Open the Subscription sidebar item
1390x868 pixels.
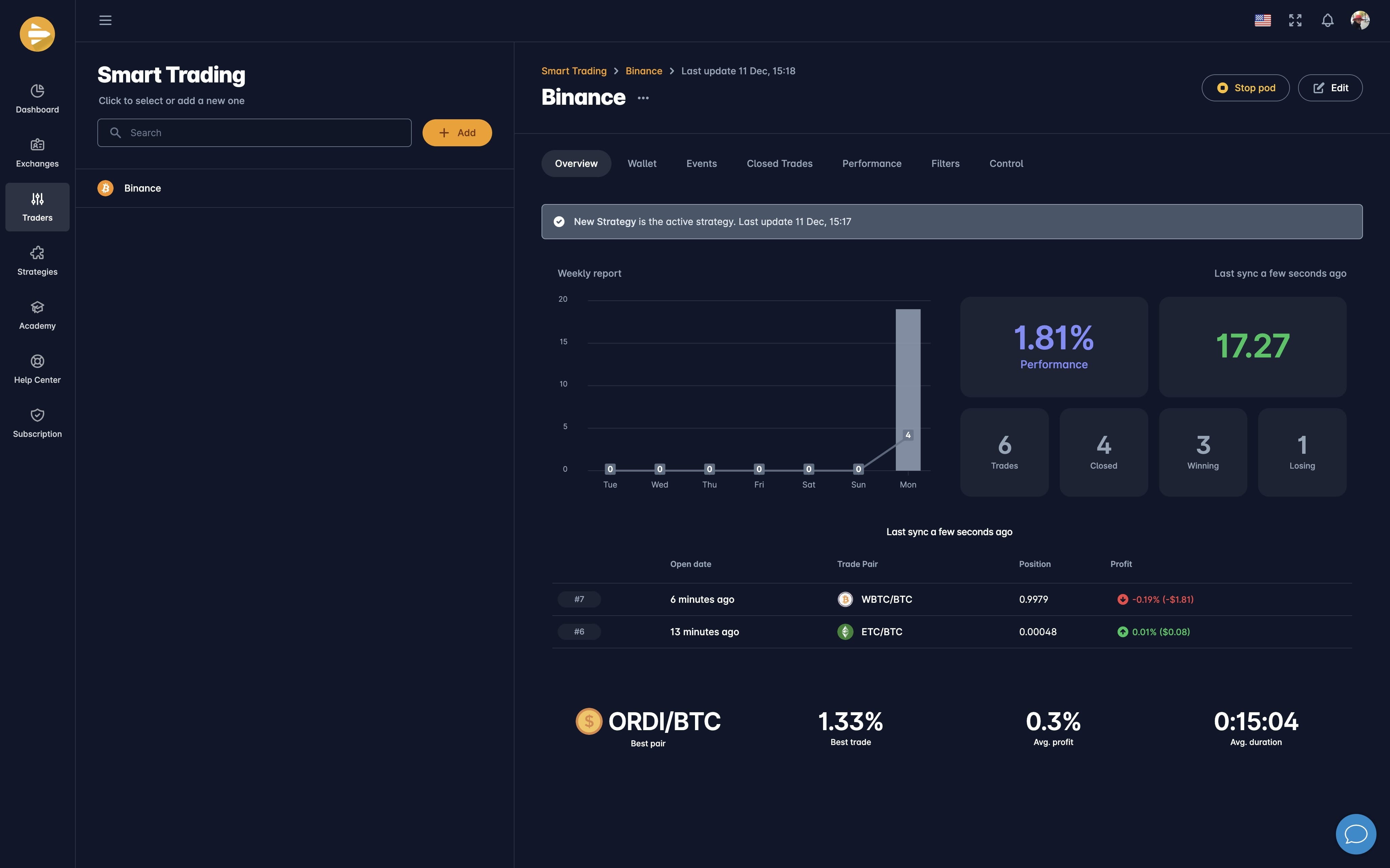point(37,423)
